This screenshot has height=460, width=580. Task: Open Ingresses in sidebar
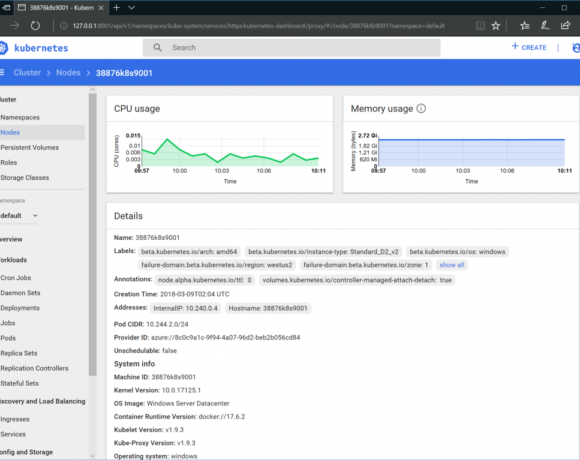(15, 419)
